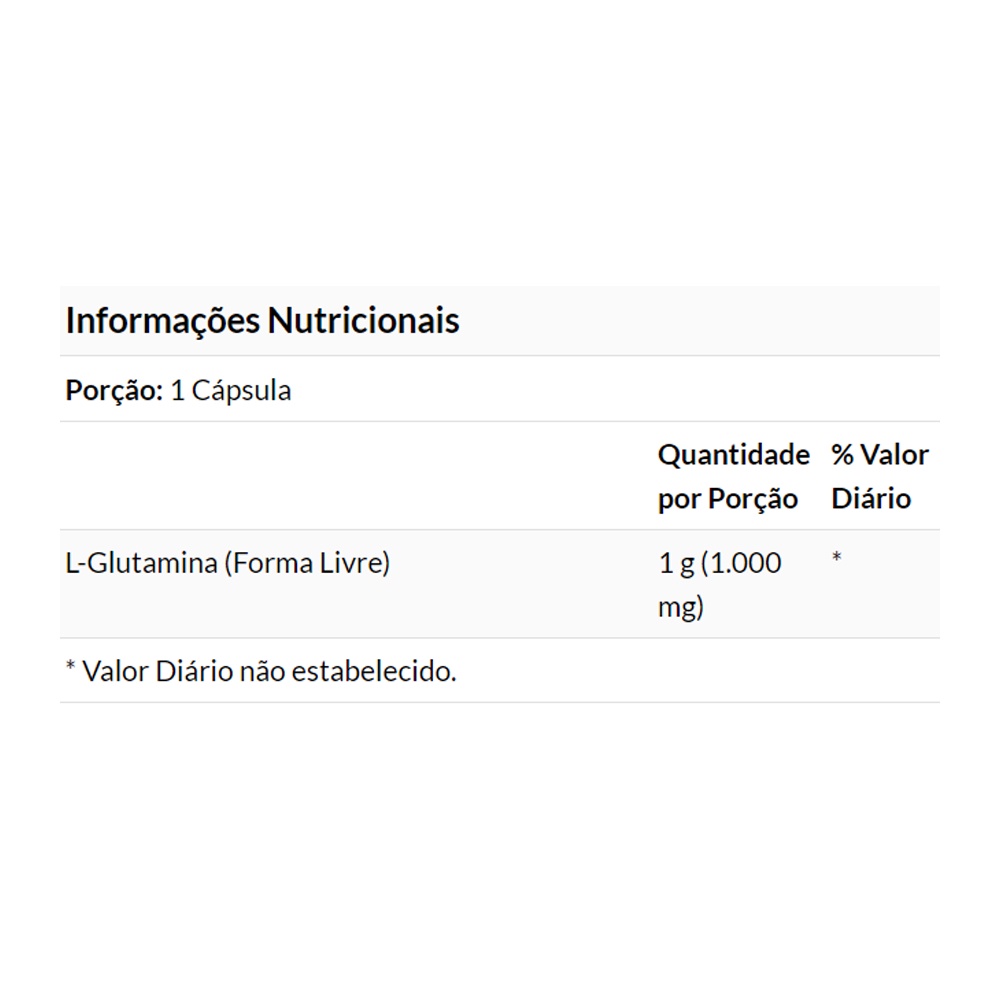Click the "1 g" amount value

tap(676, 563)
